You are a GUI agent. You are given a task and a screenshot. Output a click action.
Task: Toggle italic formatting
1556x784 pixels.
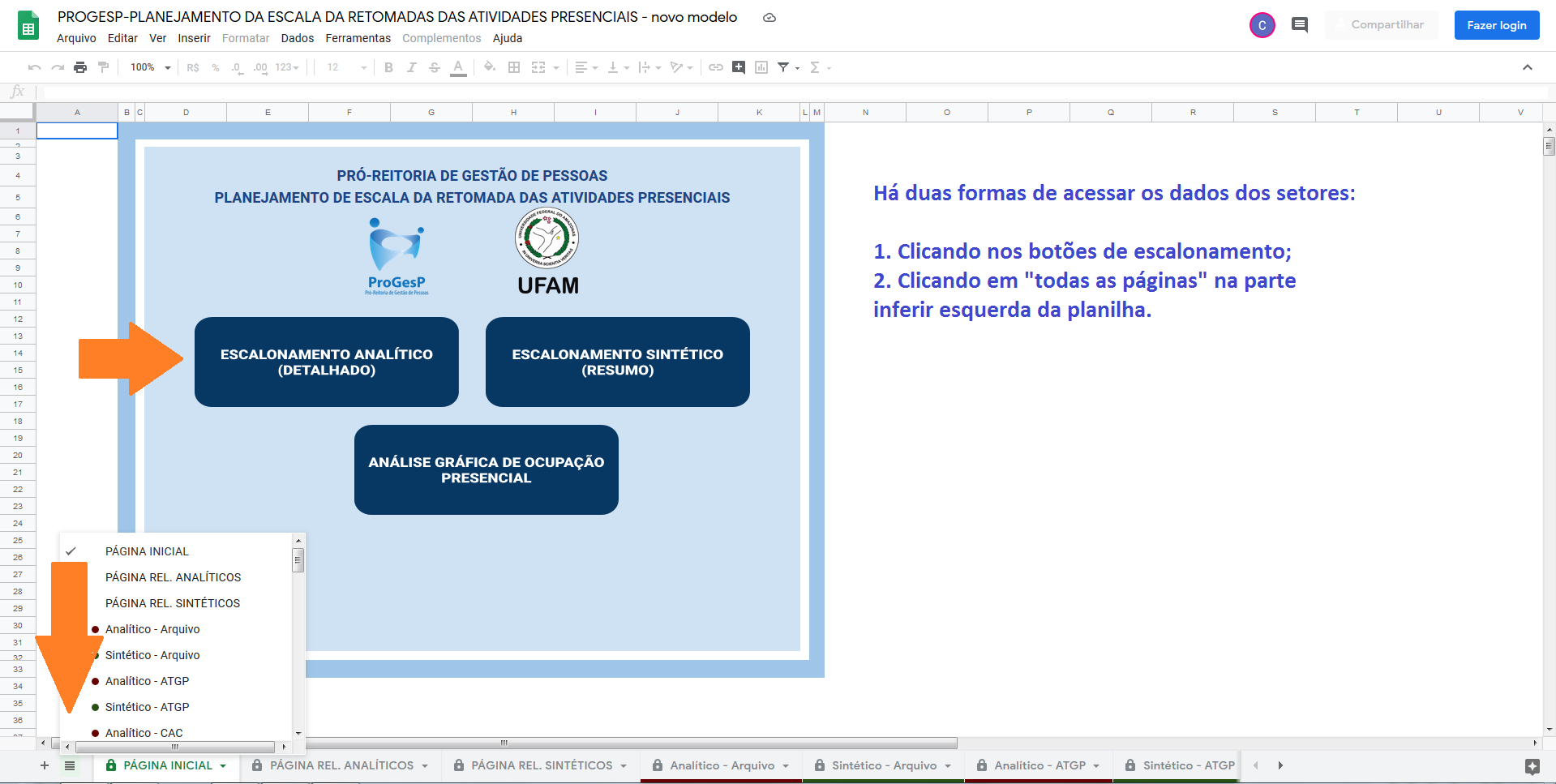point(411,67)
